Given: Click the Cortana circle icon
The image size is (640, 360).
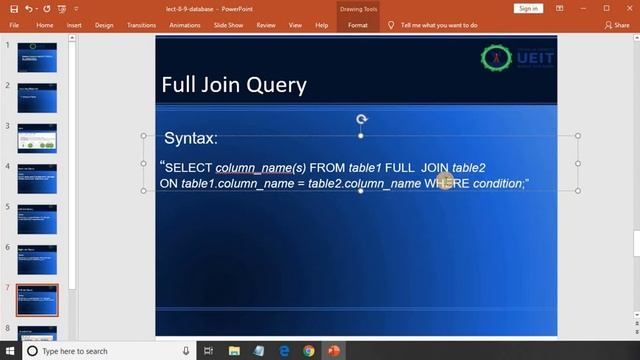Looking at the screenshot, I should click(x=32, y=351).
